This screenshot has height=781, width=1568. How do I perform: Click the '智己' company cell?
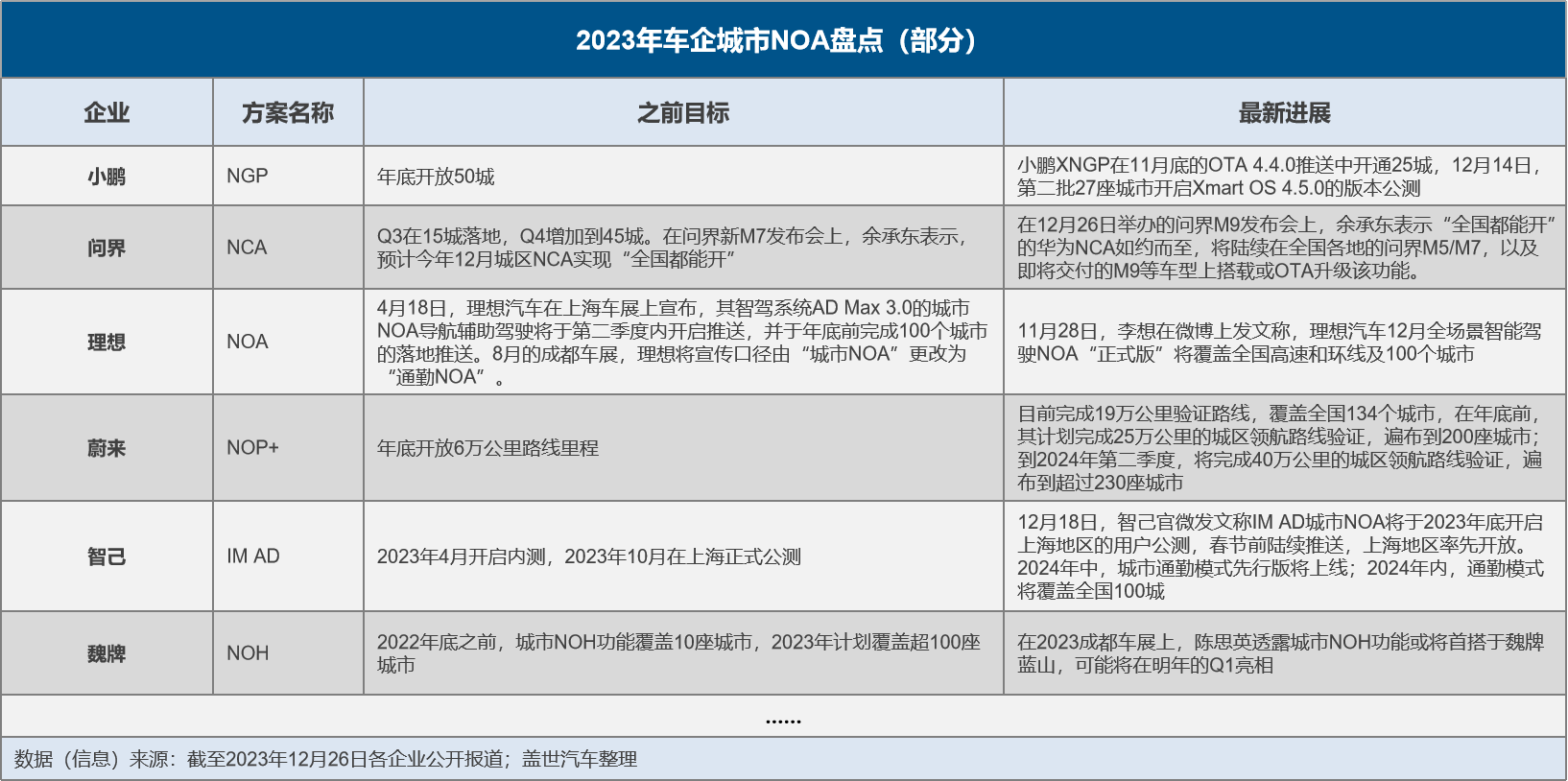107,556
